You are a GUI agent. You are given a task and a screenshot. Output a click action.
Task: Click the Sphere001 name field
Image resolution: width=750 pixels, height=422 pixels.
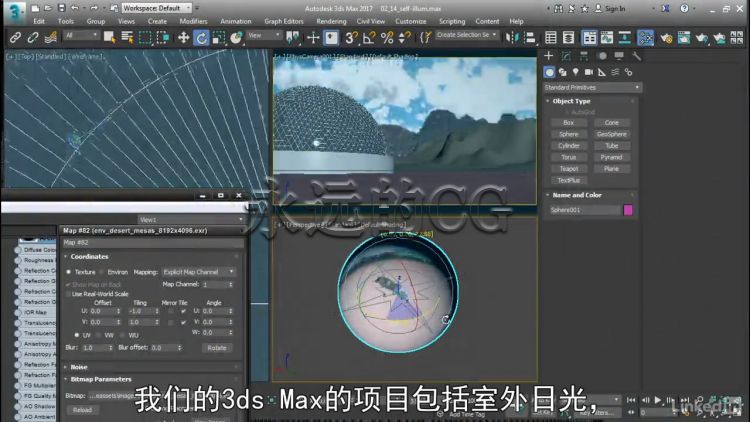585,210
